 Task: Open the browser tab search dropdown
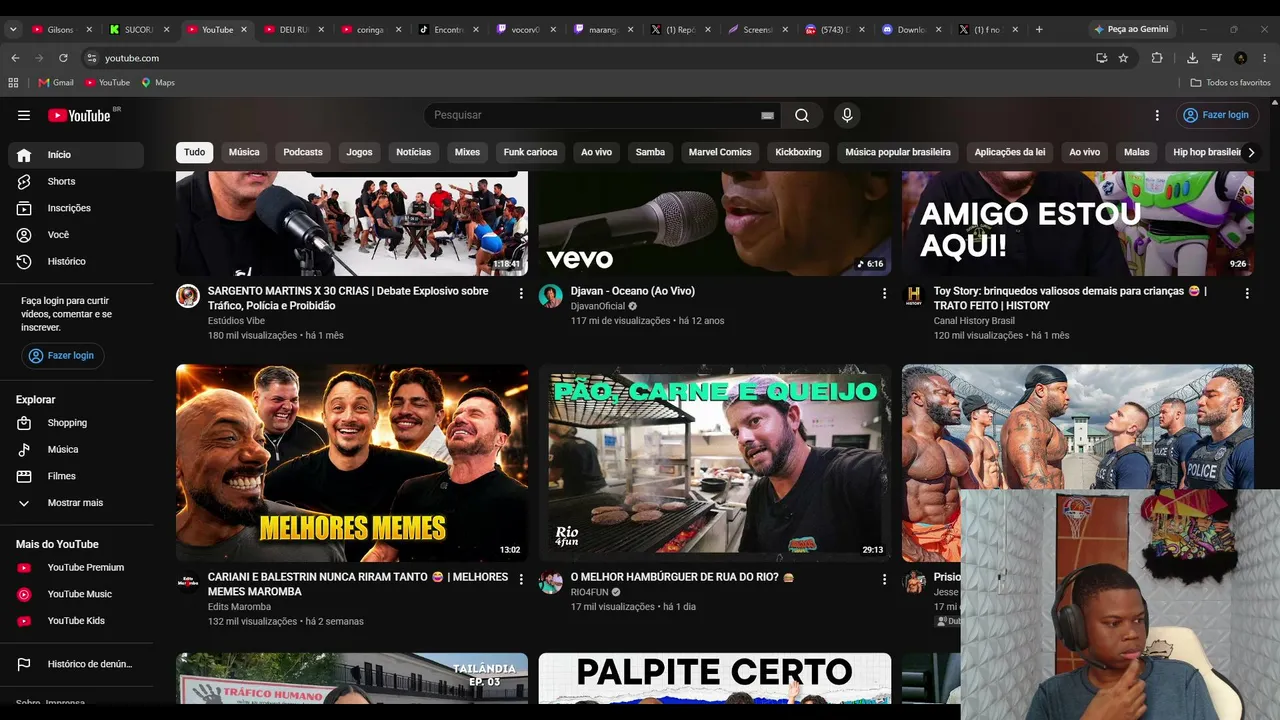pos(13,29)
